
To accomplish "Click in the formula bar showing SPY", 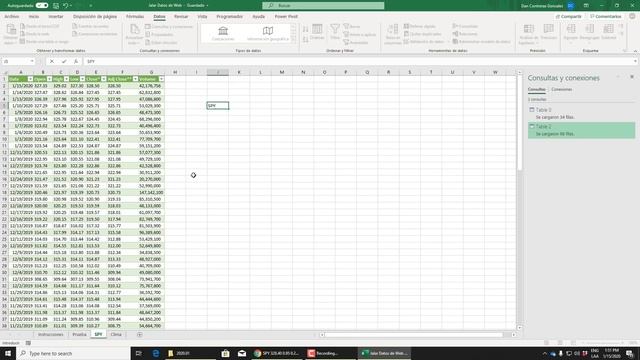I will (x=359, y=61).
